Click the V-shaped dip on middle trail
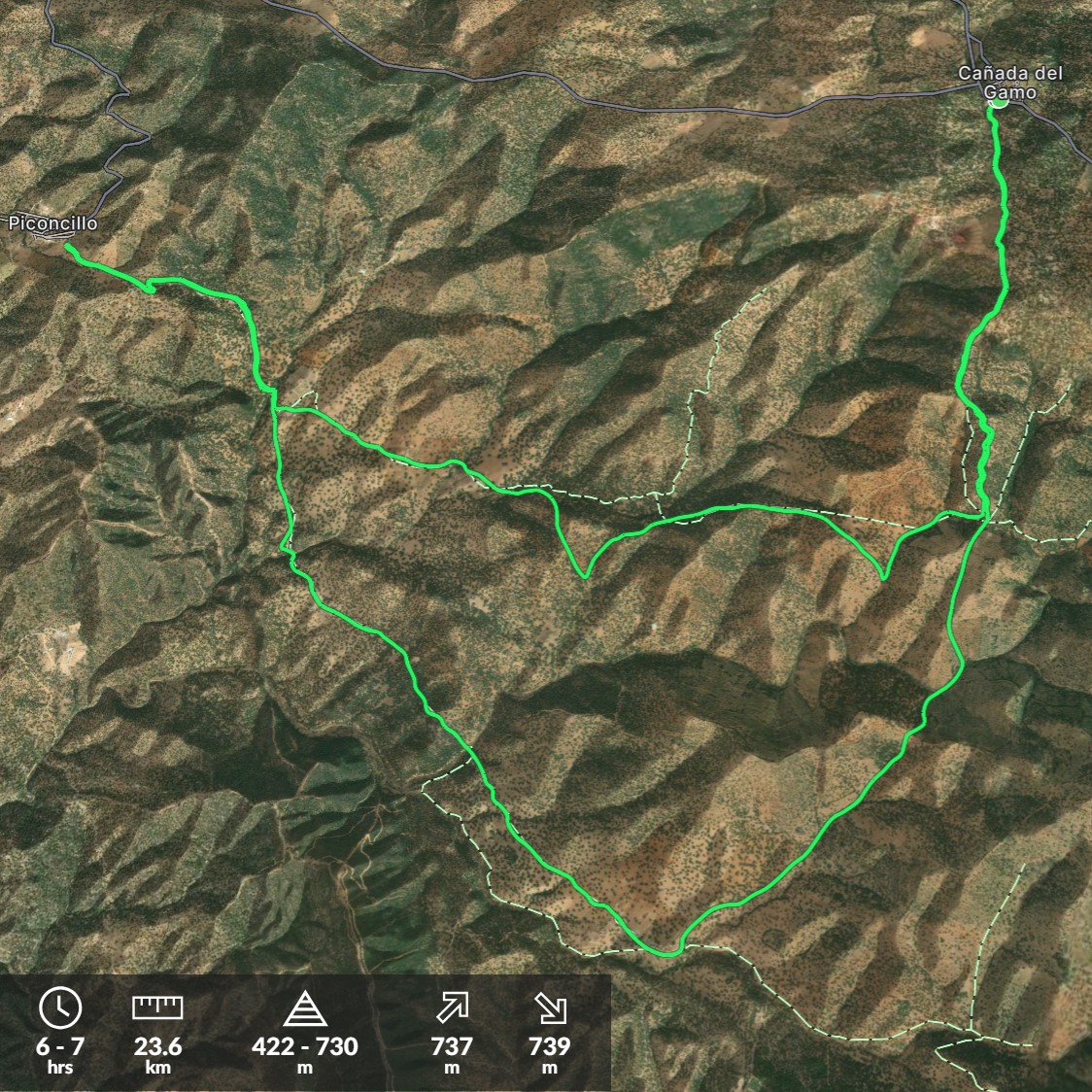Viewport: 1092px width, 1092px height. click(x=584, y=575)
